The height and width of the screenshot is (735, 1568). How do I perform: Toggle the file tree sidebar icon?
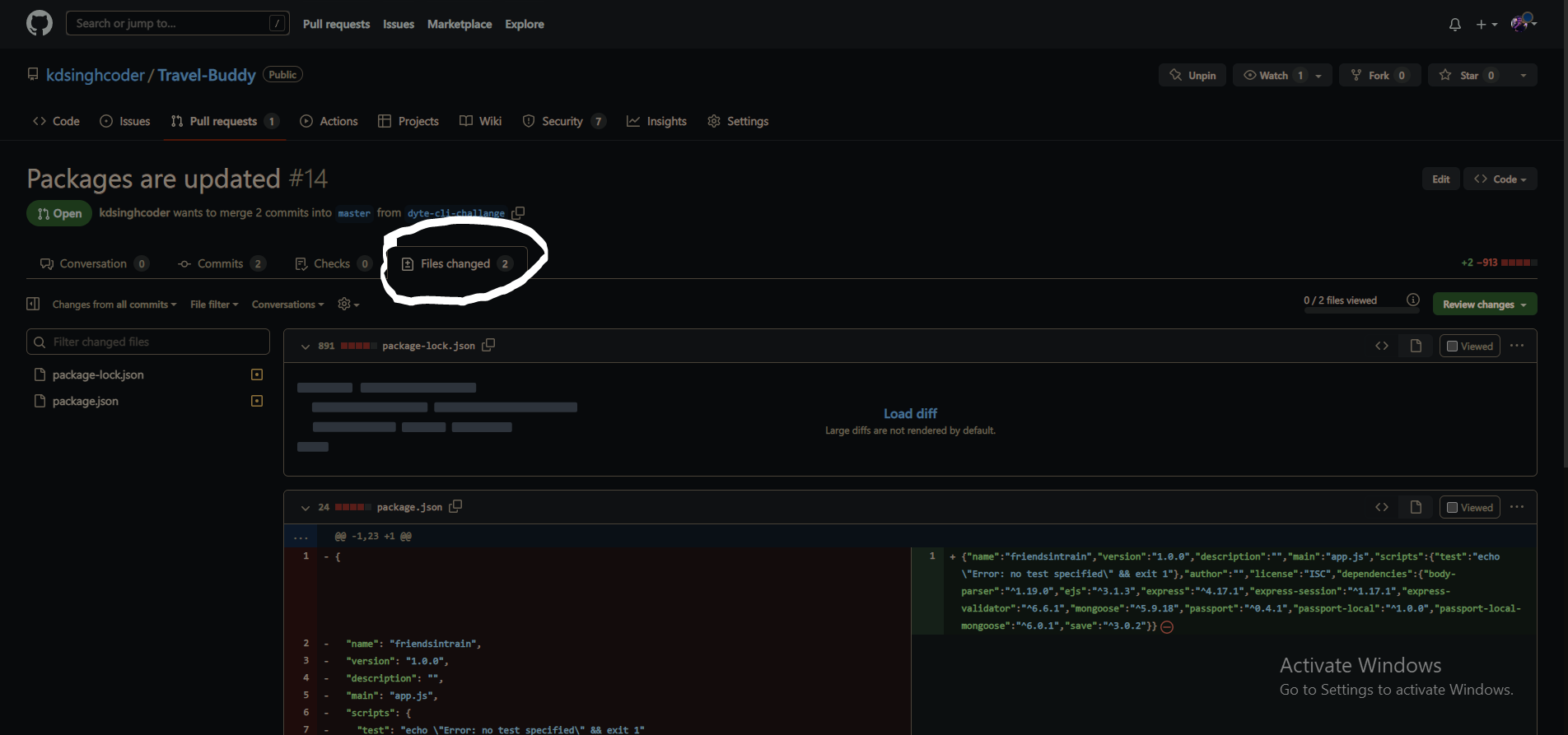point(33,304)
